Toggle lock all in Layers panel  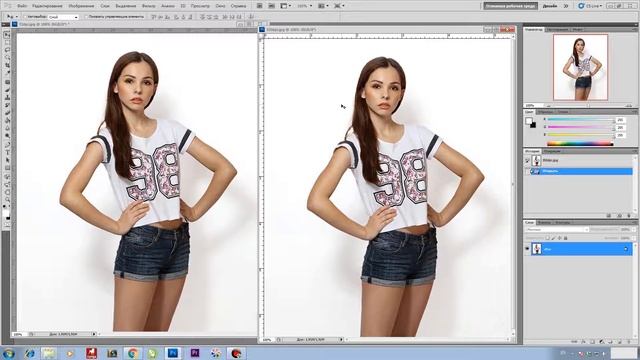(x=565, y=238)
